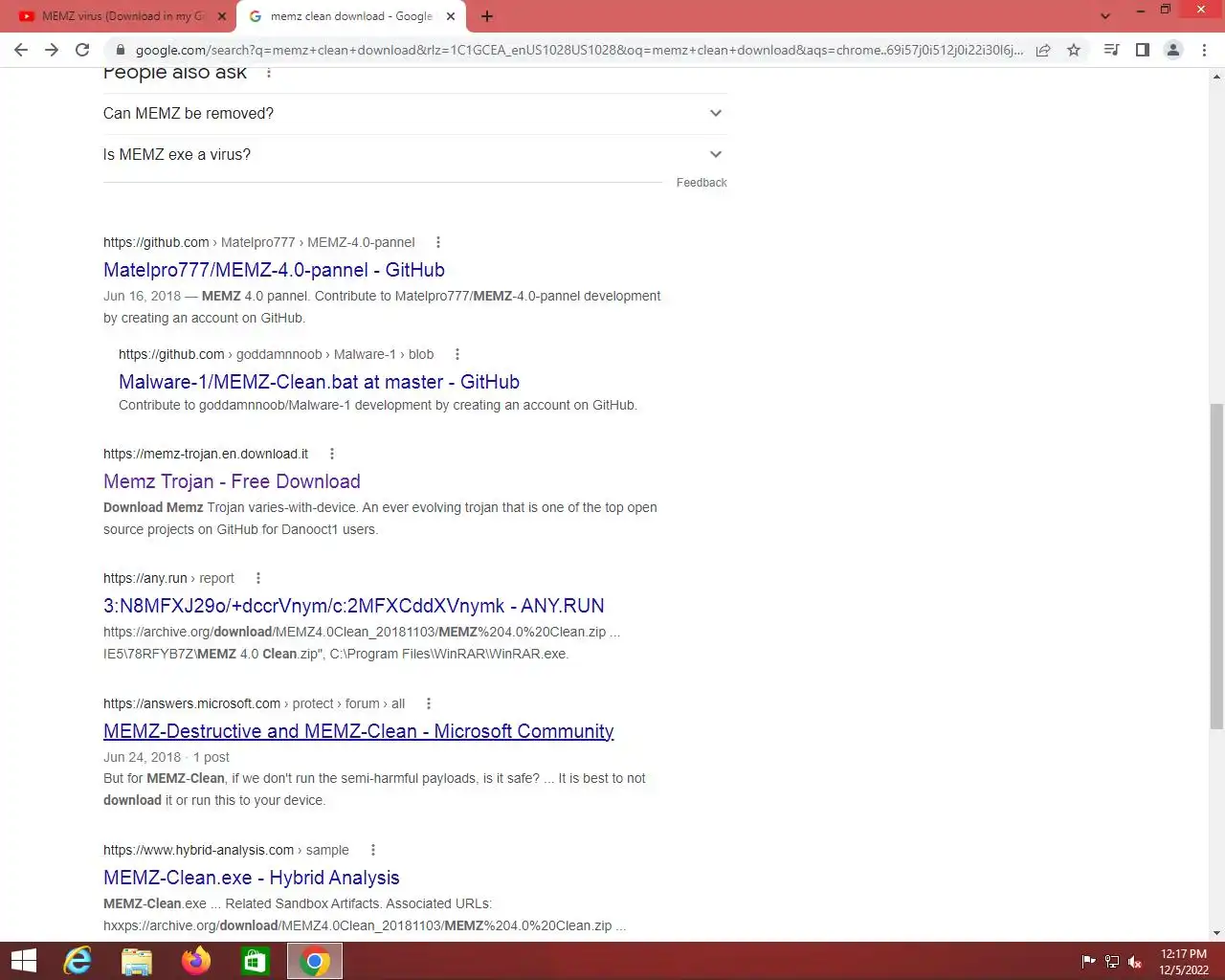The height and width of the screenshot is (980, 1225).
Task: Select the memz clean download Google tab
Action: 351,16
